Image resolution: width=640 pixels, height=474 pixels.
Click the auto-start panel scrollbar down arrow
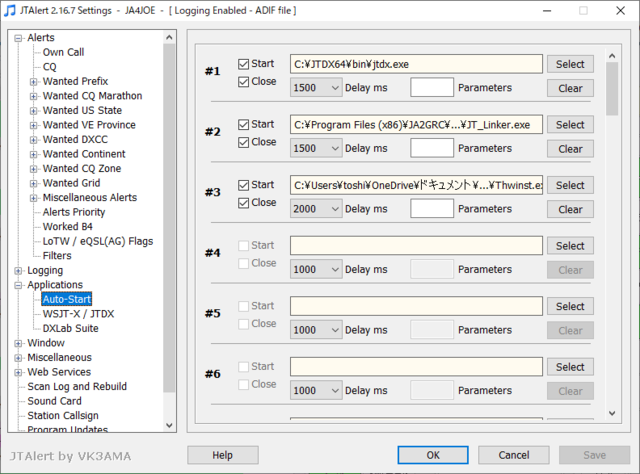click(612, 413)
